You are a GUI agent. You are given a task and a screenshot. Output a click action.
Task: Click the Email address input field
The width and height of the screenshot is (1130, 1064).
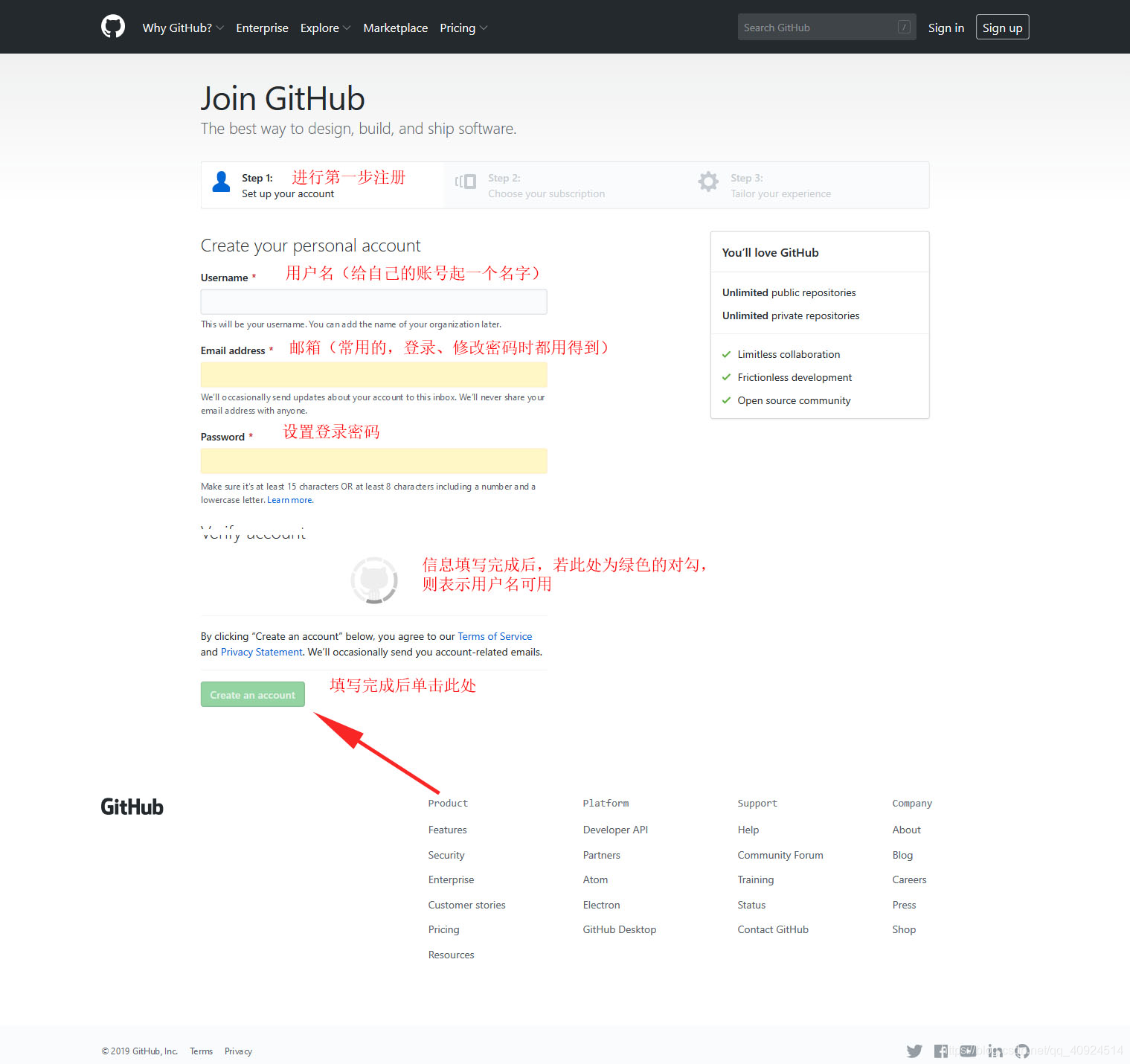(373, 375)
